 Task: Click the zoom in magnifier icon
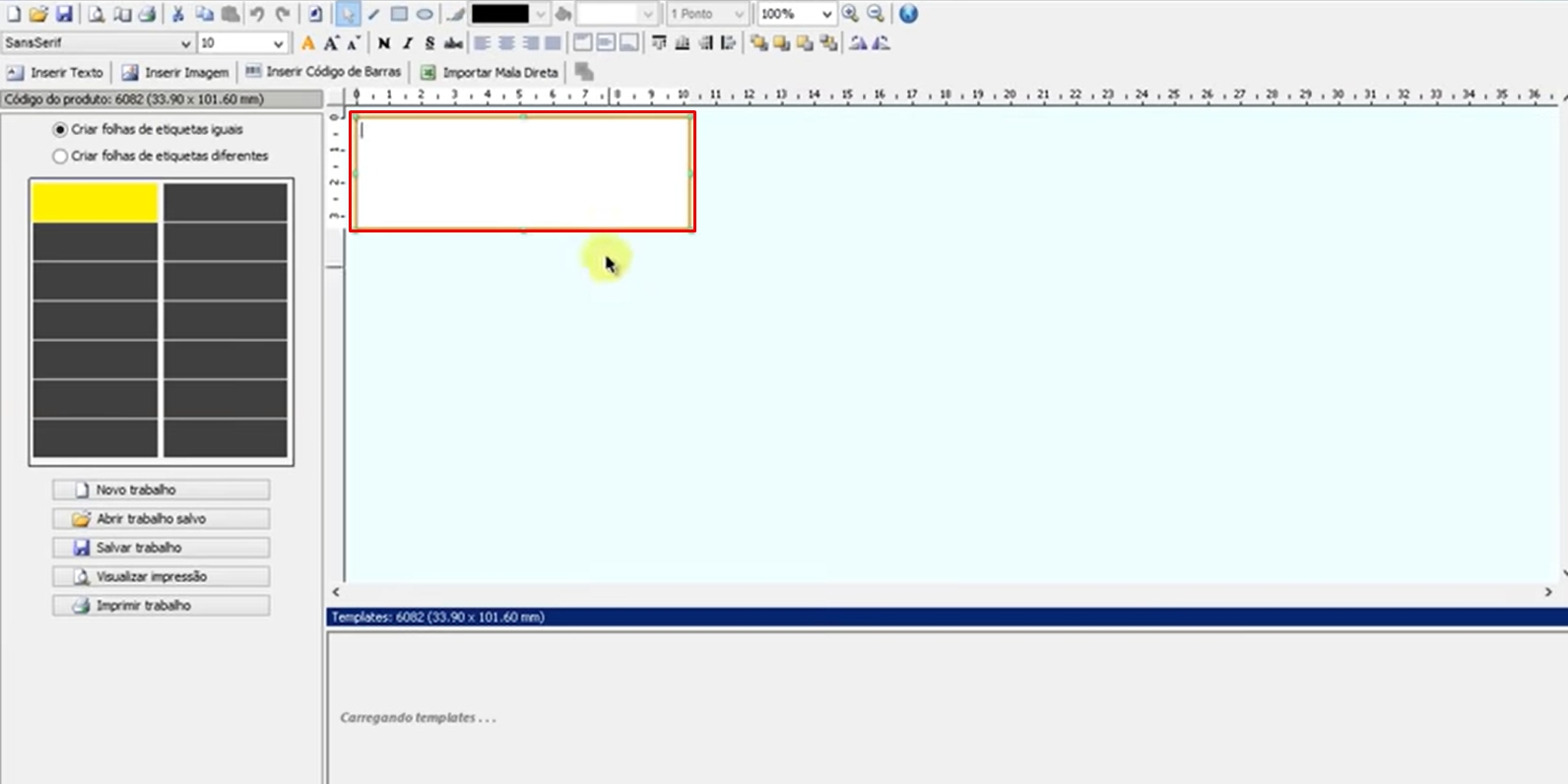click(x=850, y=14)
